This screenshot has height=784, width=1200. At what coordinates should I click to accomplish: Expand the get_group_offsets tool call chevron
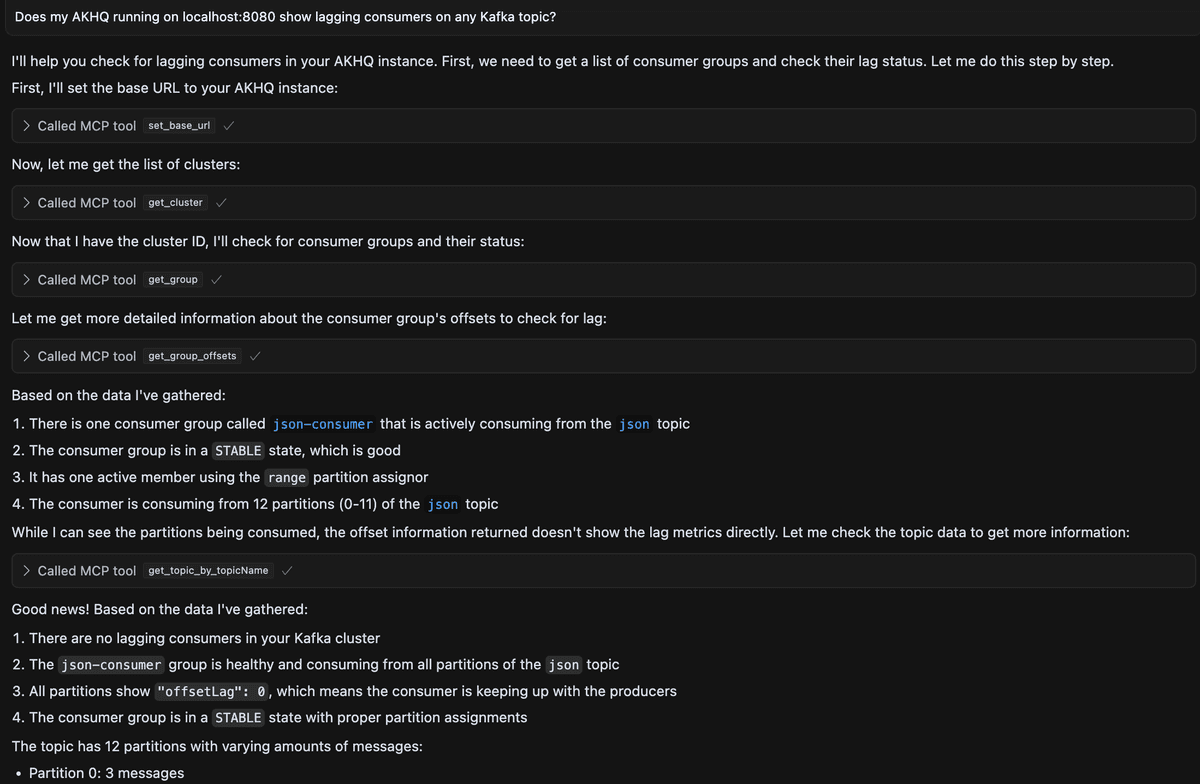26,356
